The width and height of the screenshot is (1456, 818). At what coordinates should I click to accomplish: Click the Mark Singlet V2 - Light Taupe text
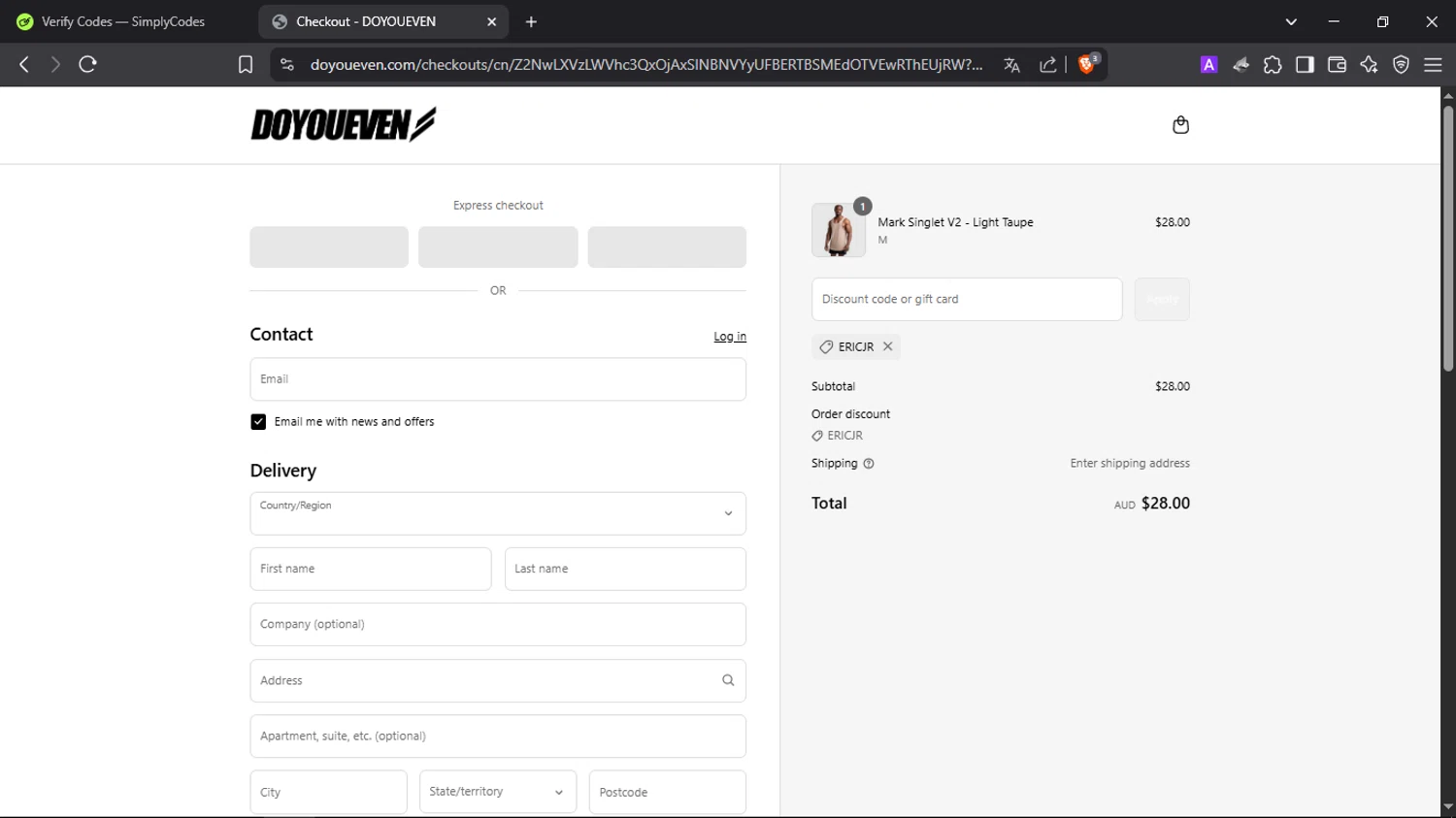click(955, 222)
